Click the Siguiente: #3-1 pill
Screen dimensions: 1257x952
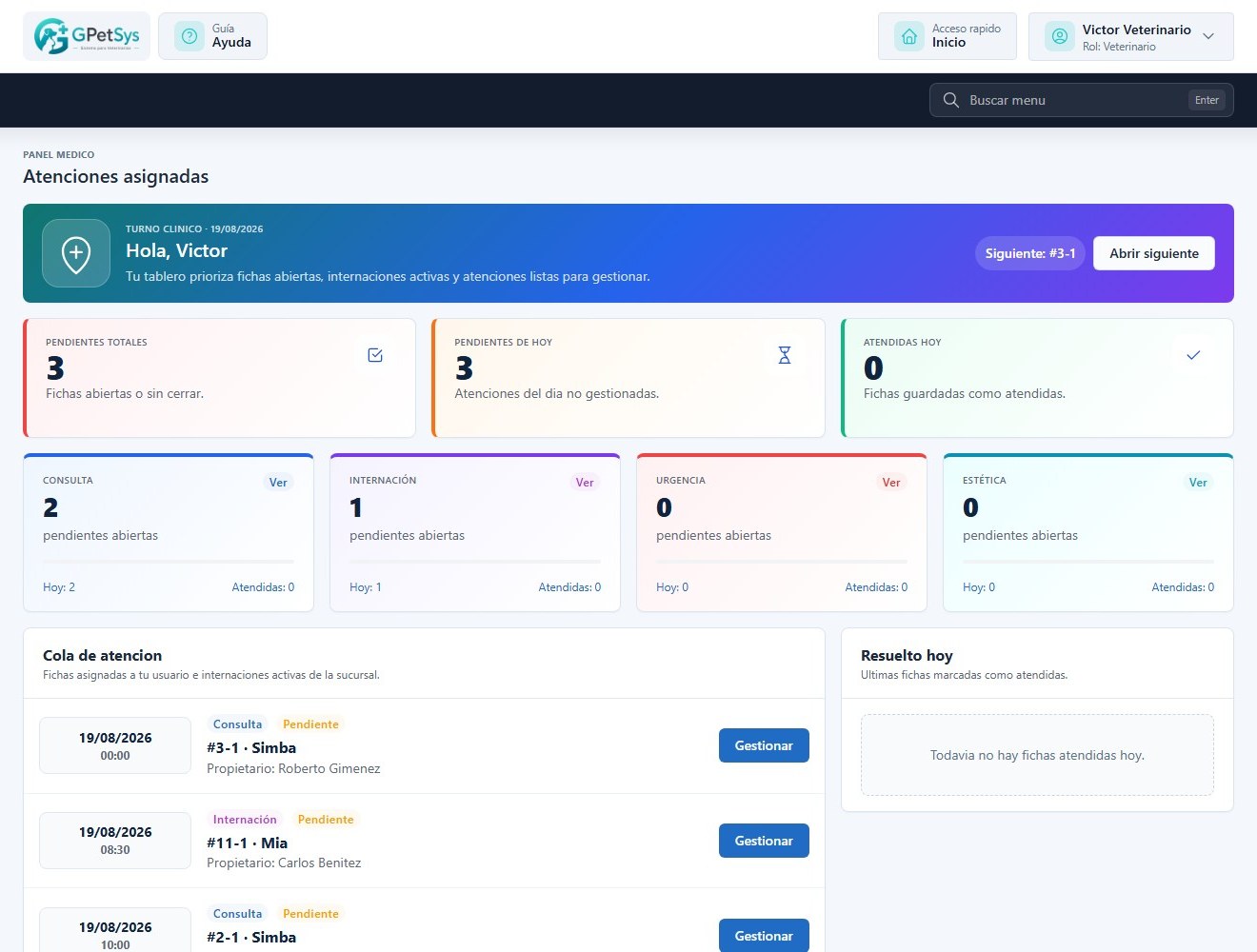1030,253
